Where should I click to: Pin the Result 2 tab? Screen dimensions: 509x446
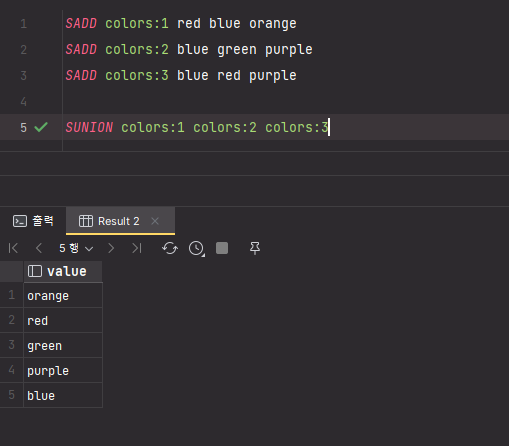pos(255,248)
